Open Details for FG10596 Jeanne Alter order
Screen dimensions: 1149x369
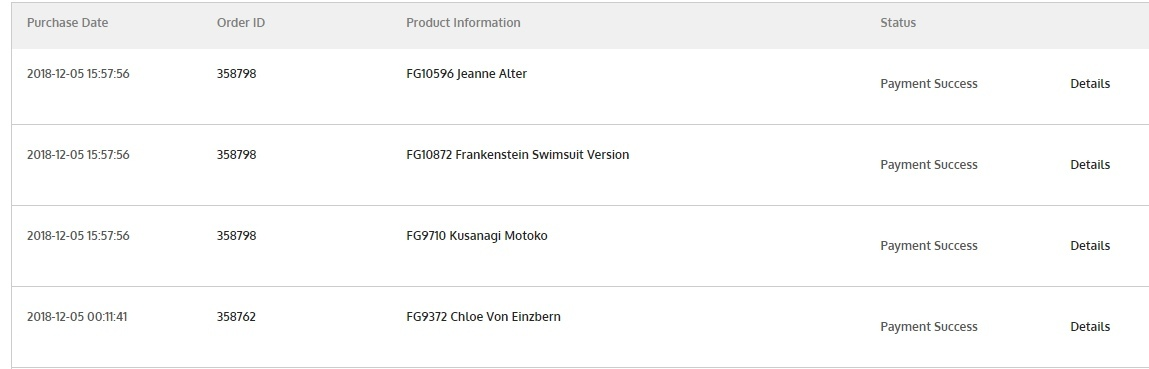1090,83
